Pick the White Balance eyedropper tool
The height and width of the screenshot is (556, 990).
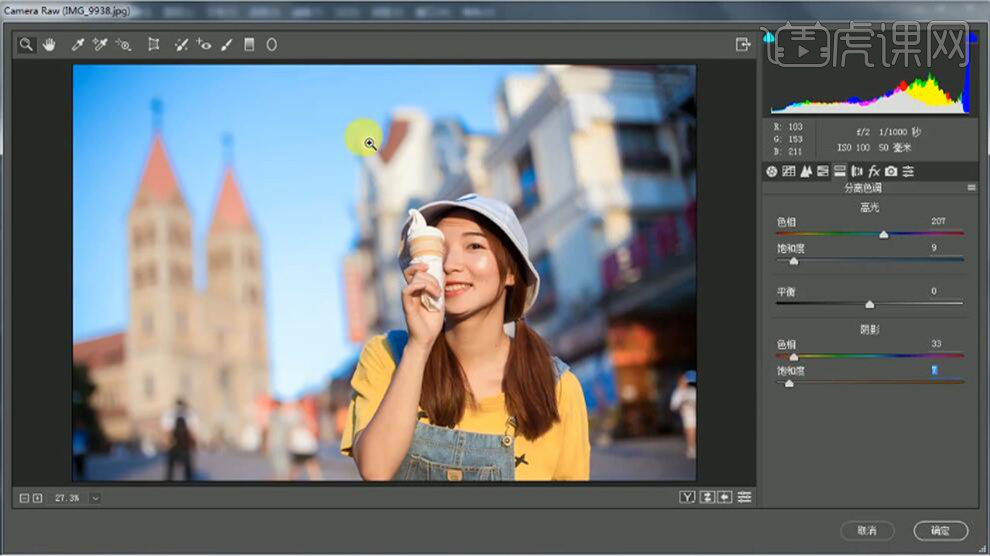pos(77,45)
